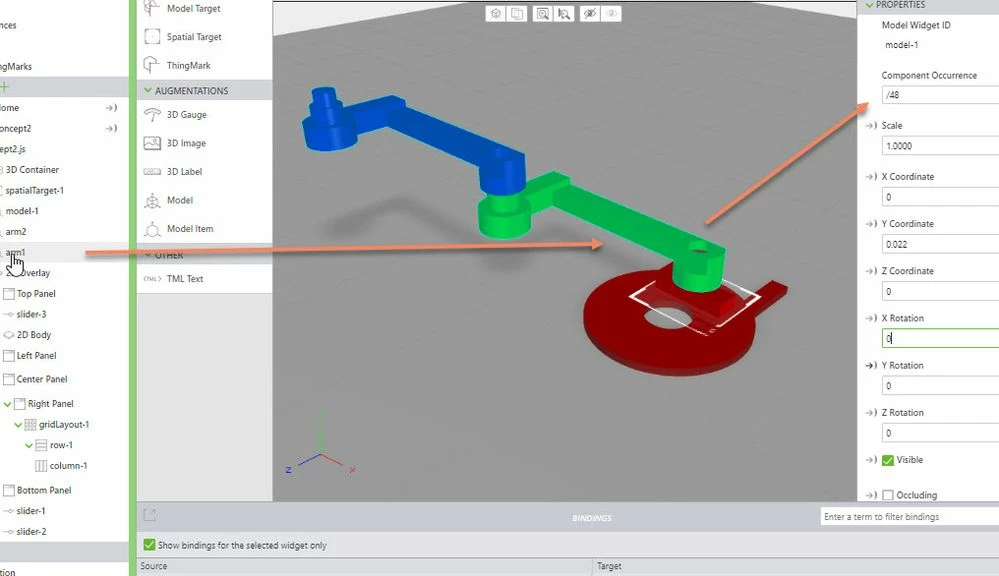The height and width of the screenshot is (576, 999).
Task: Select slider-1 in the tree
Action: tap(31, 510)
